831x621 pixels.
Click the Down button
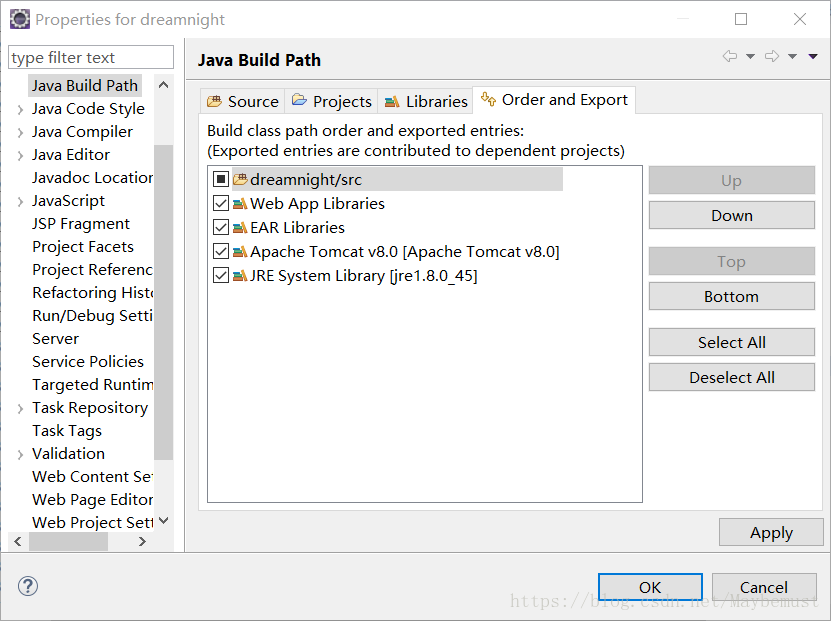pyautogui.click(x=732, y=215)
